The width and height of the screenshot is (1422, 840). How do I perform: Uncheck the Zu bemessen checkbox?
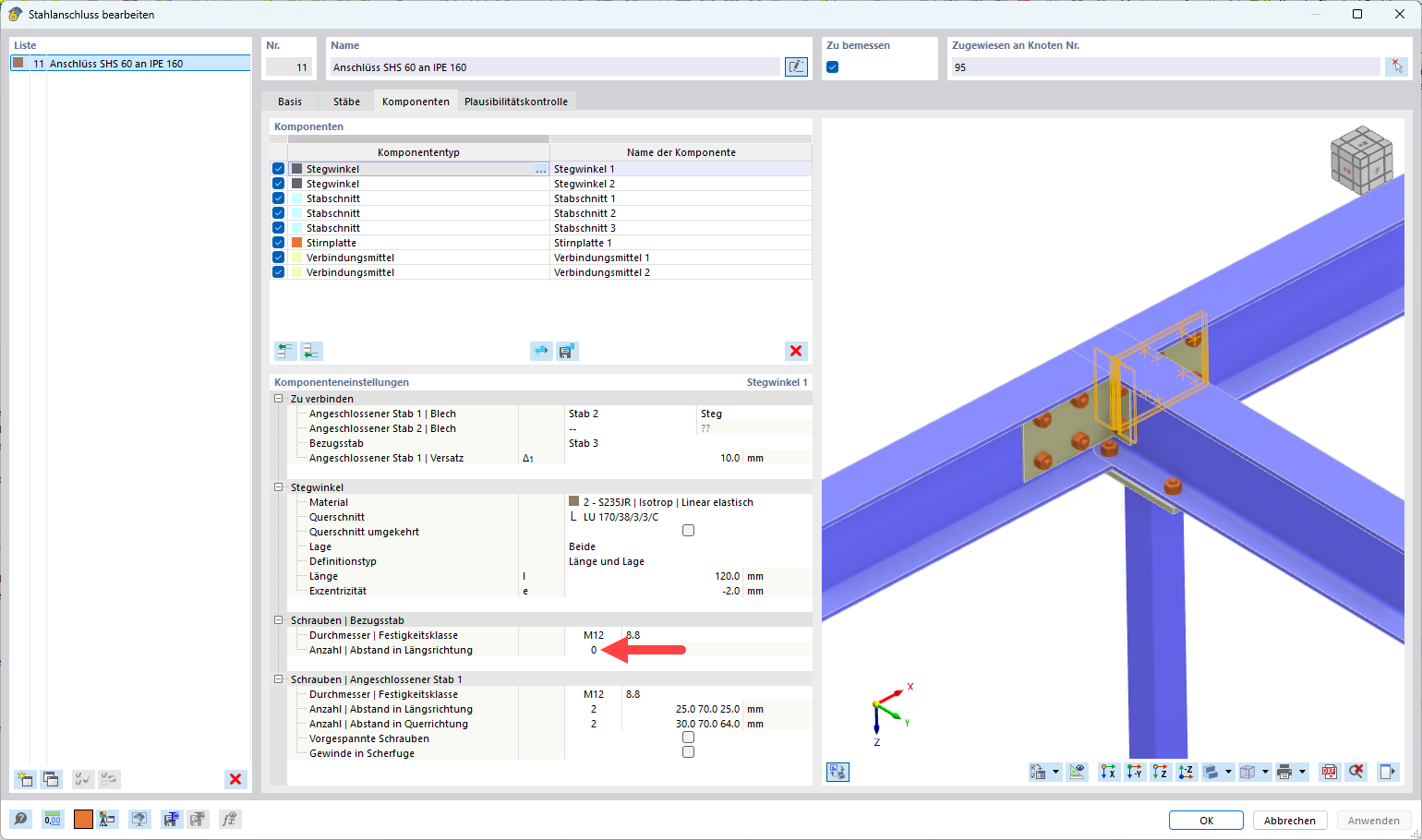click(x=833, y=67)
